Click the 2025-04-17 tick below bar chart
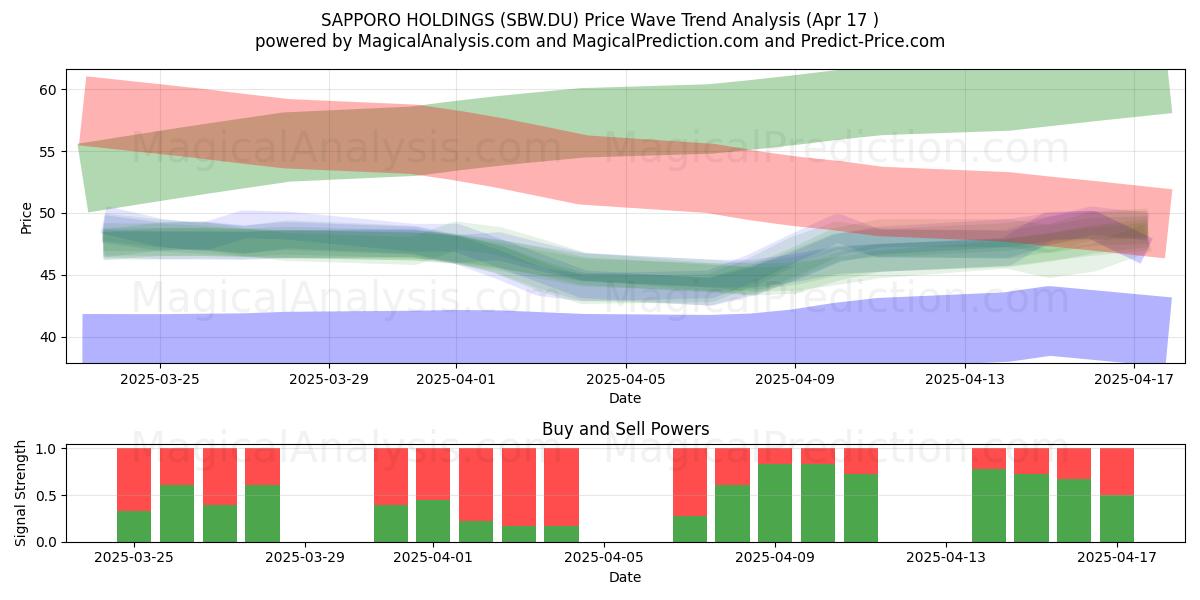The width and height of the screenshot is (1200, 600). click(1117, 558)
